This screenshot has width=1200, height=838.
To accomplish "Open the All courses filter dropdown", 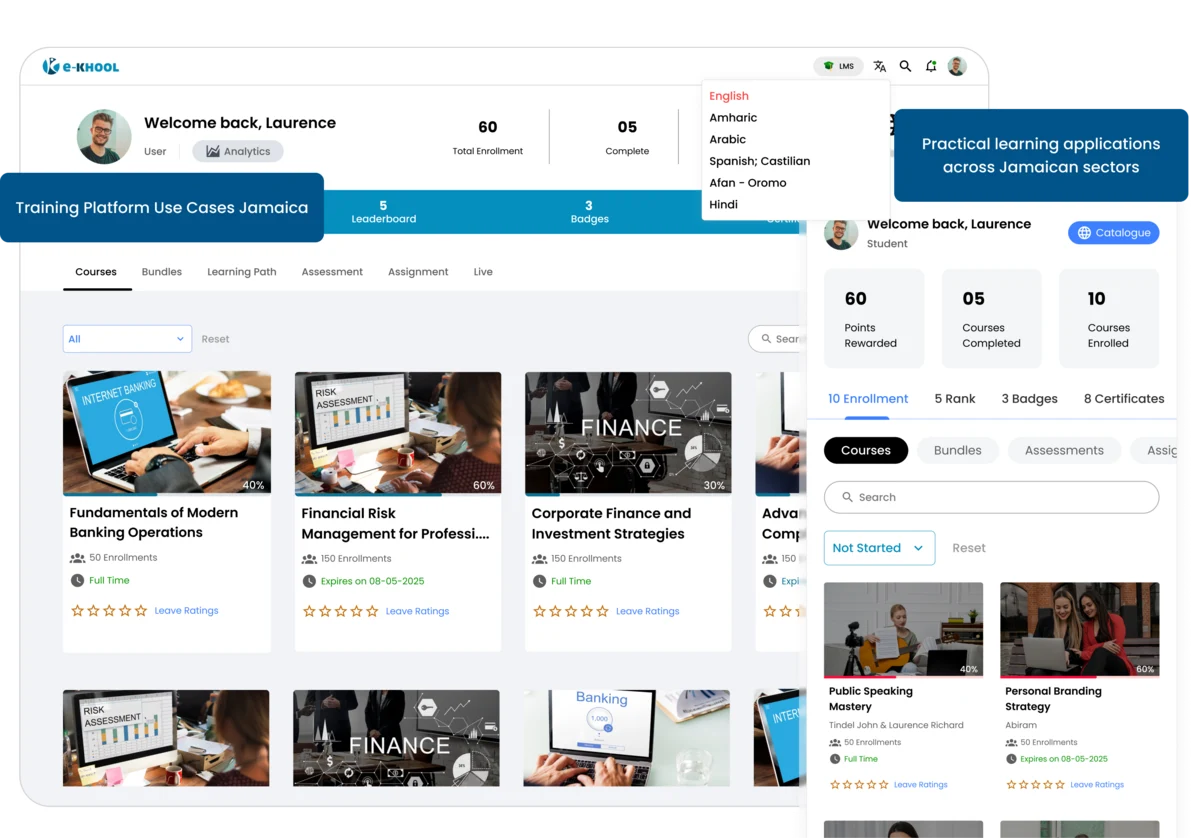I will click(x=127, y=338).
